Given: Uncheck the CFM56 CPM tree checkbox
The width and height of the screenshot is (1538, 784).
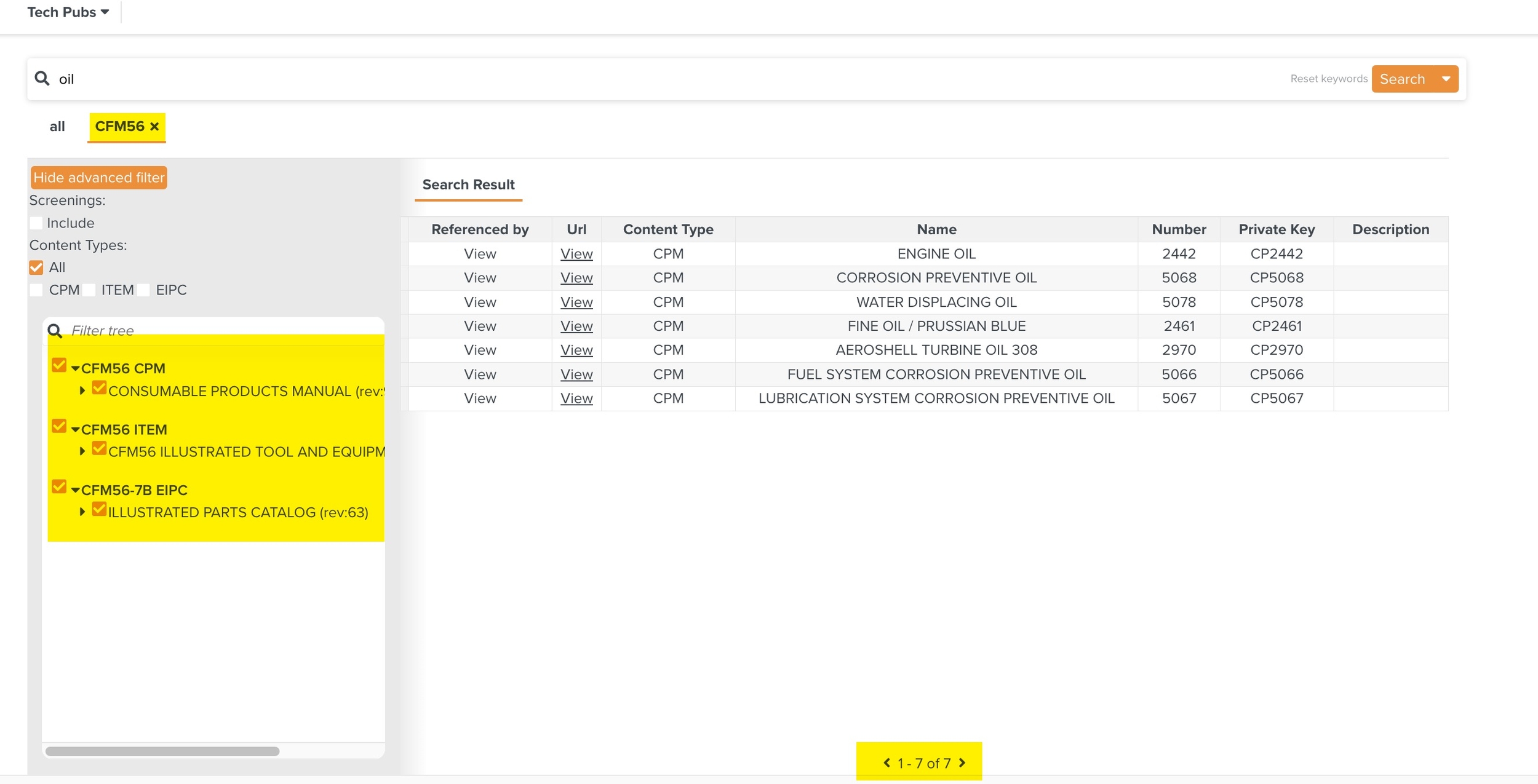Looking at the screenshot, I should pyautogui.click(x=59, y=365).
